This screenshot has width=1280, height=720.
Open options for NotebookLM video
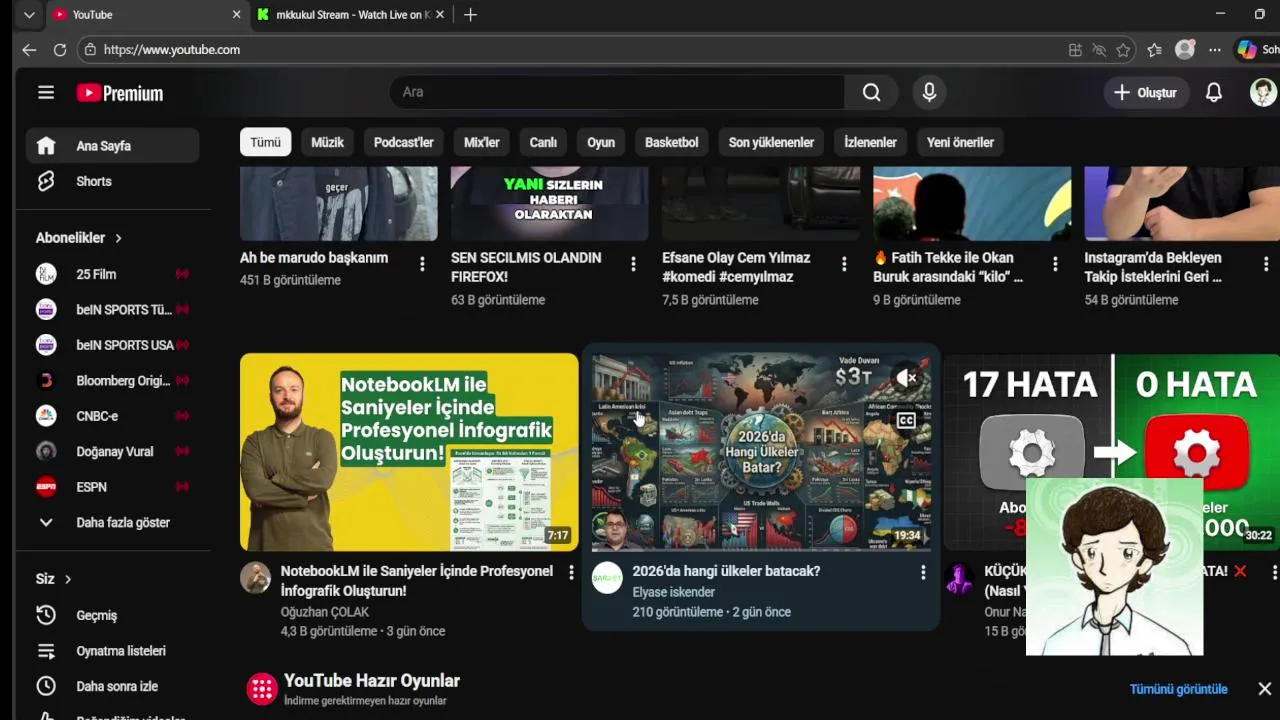[571, 572]
